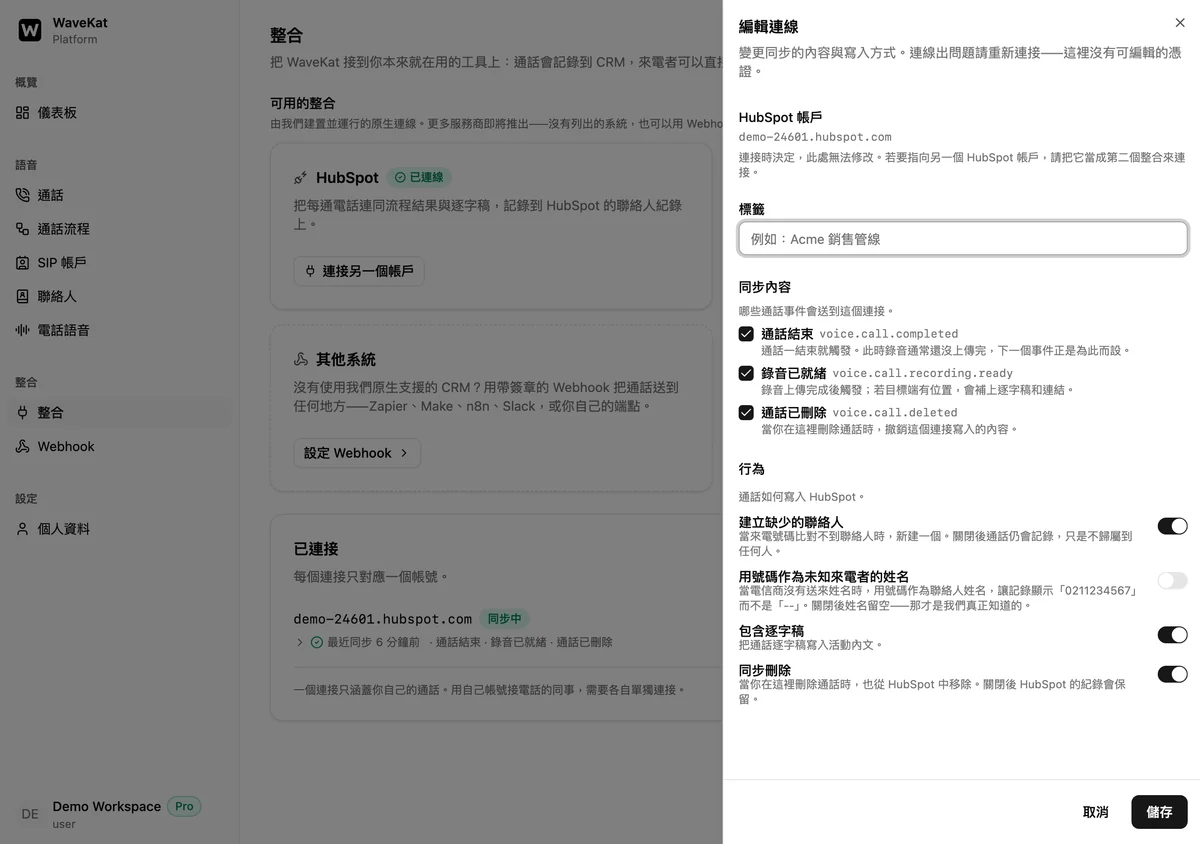Click the HubSpot card plug icon

[300, 178]
